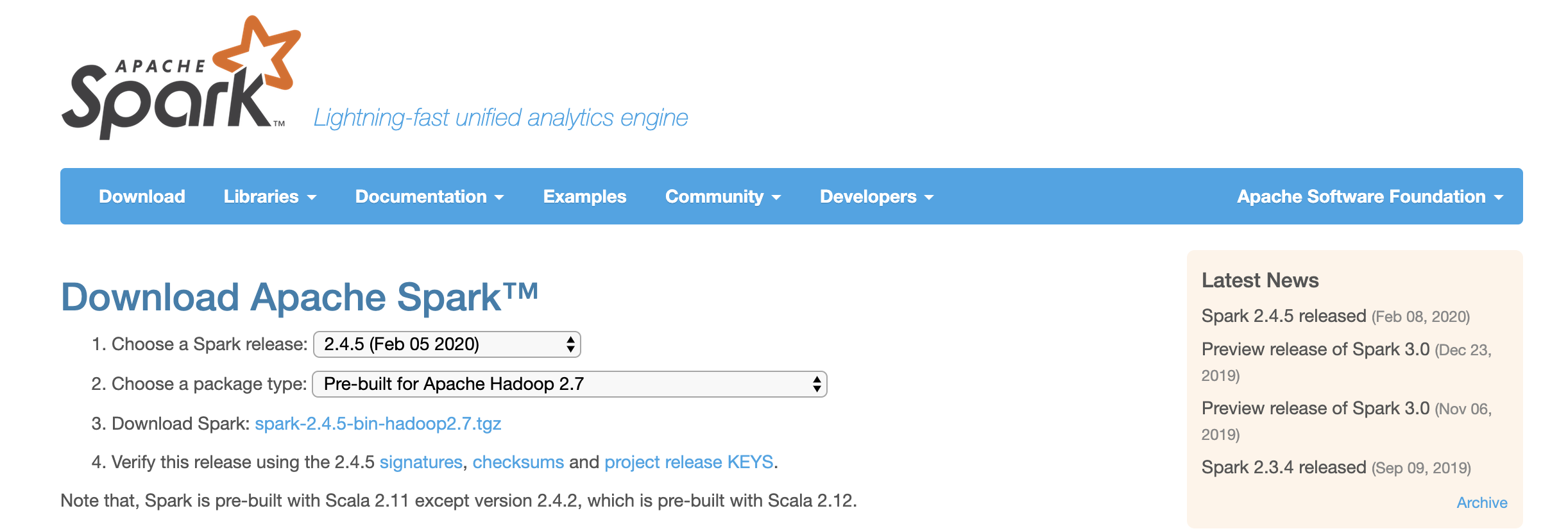Expand the Documentation menu
The image size is (1568, 531).
point(430,196)
